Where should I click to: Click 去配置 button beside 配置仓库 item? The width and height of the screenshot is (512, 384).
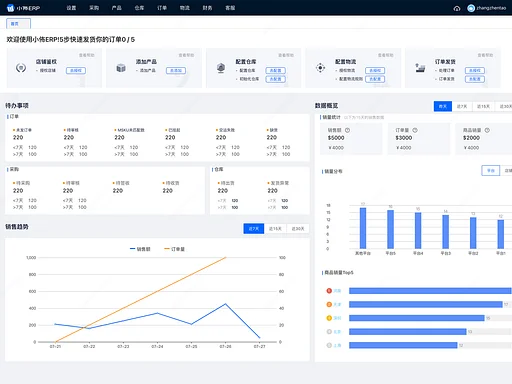pos(276,70)
